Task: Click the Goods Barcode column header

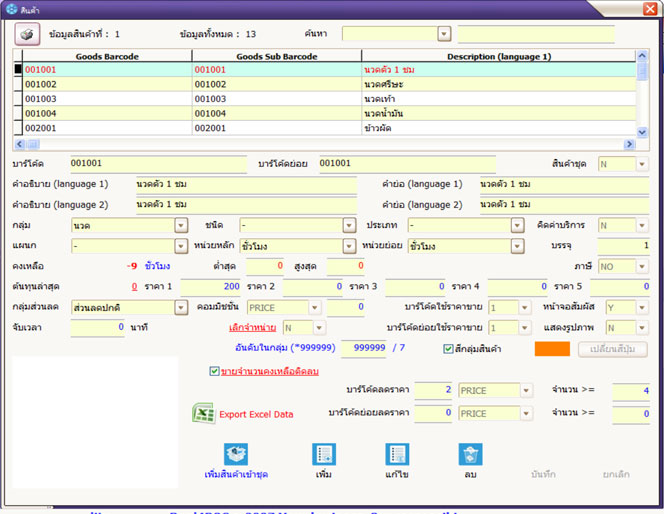Action: pos(106,57)
